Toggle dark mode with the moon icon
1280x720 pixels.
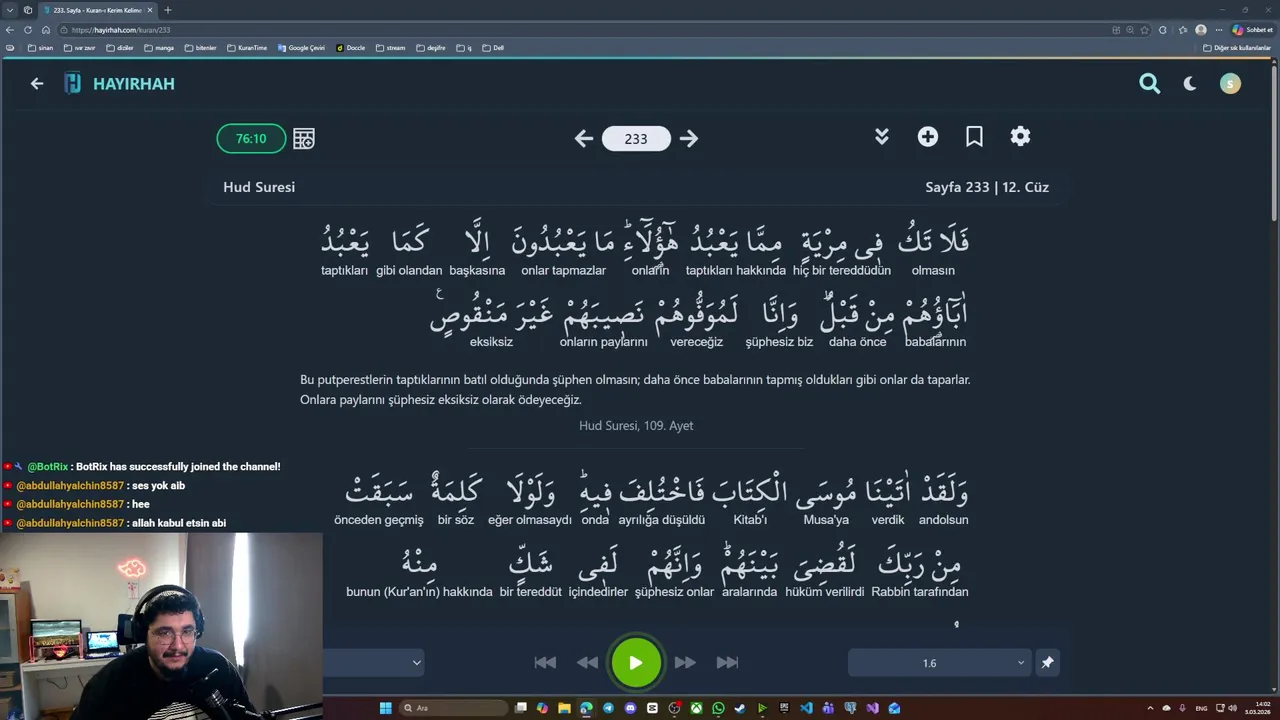coord(1190,84)
